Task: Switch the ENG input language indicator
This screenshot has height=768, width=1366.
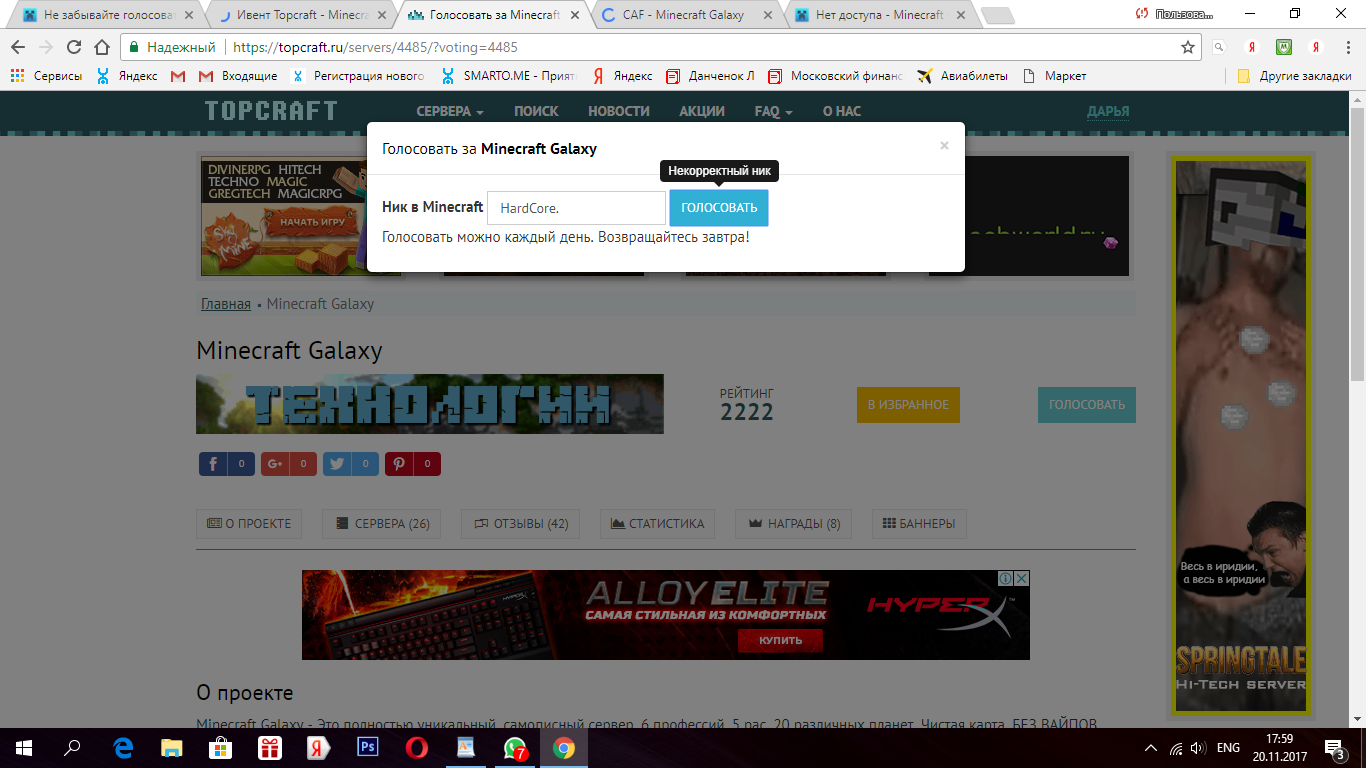Action: click(x=1228, y=748)
